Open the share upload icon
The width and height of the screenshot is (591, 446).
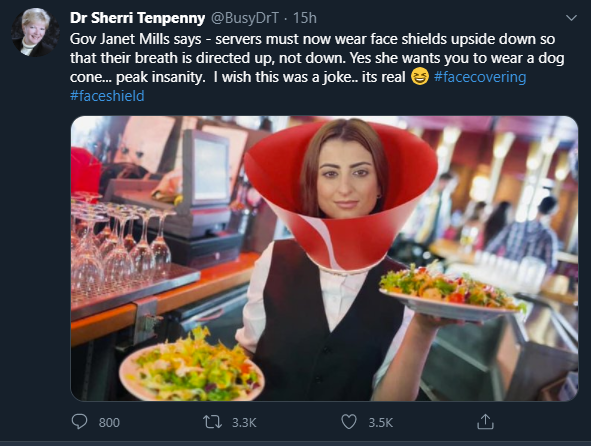[485, 421]
